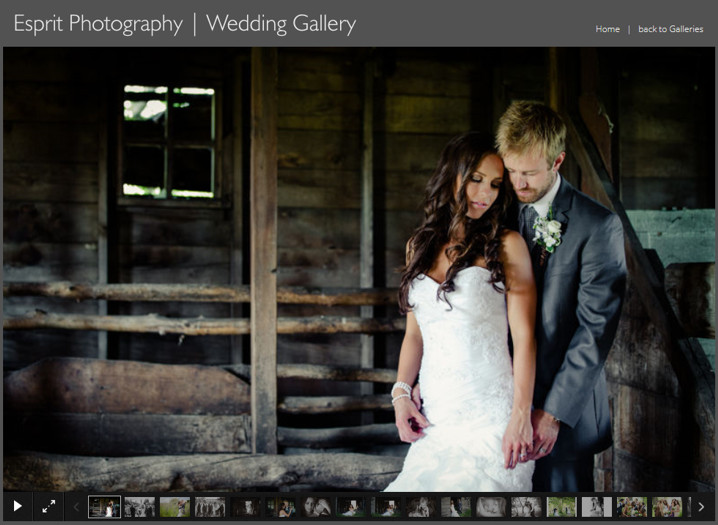Show the seventh thumbnail, a close-up face portrait

pos(316,507)
